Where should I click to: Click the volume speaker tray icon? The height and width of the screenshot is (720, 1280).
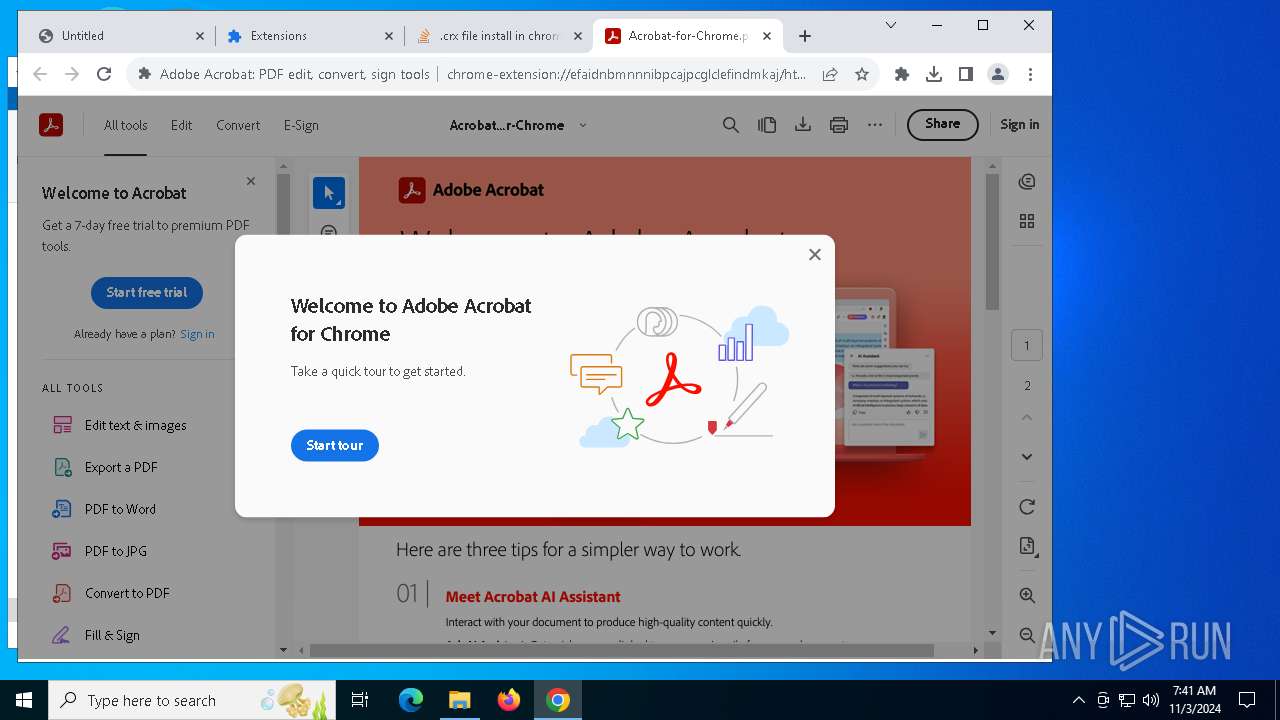pyautogui.click(x=1151, y=700)
